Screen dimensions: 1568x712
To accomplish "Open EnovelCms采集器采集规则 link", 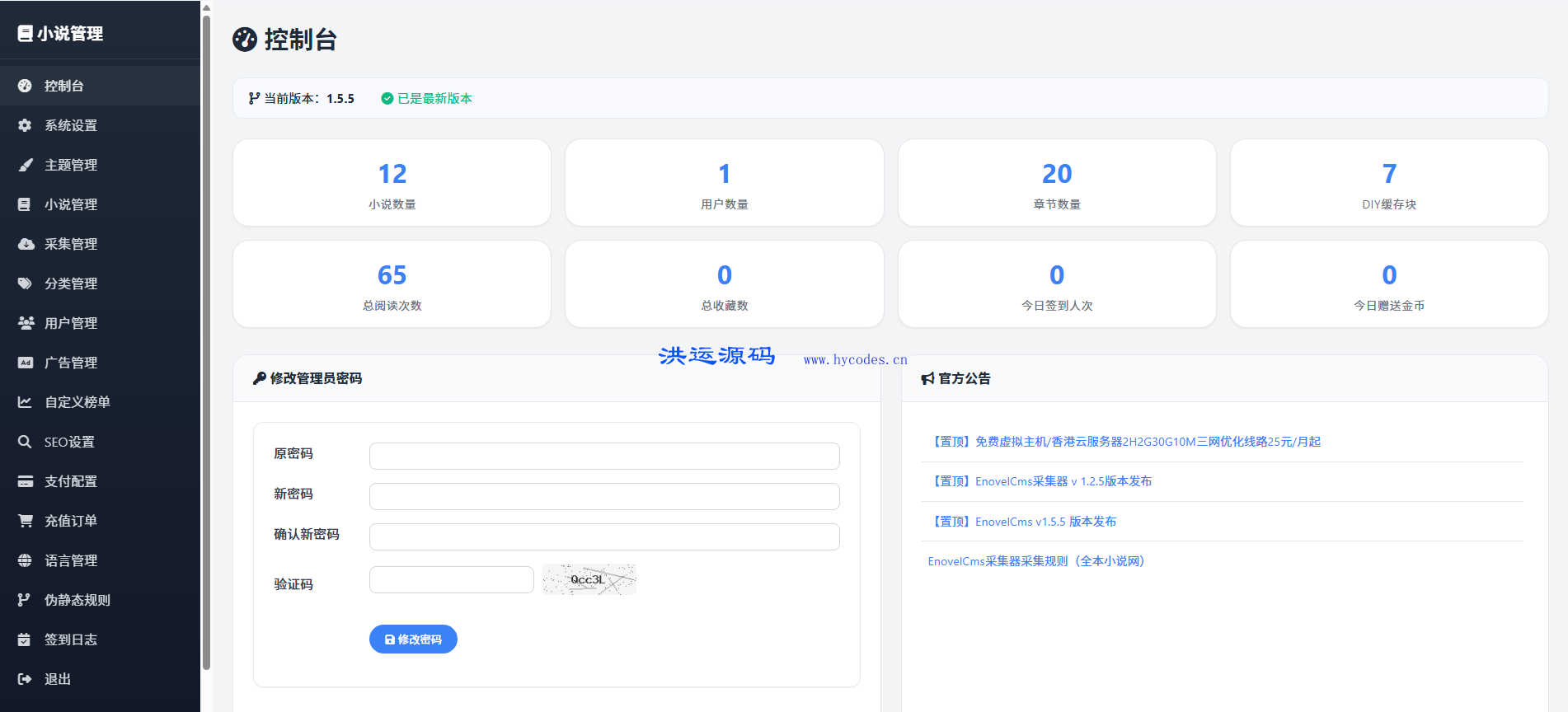I will (x=1039, y=561).
